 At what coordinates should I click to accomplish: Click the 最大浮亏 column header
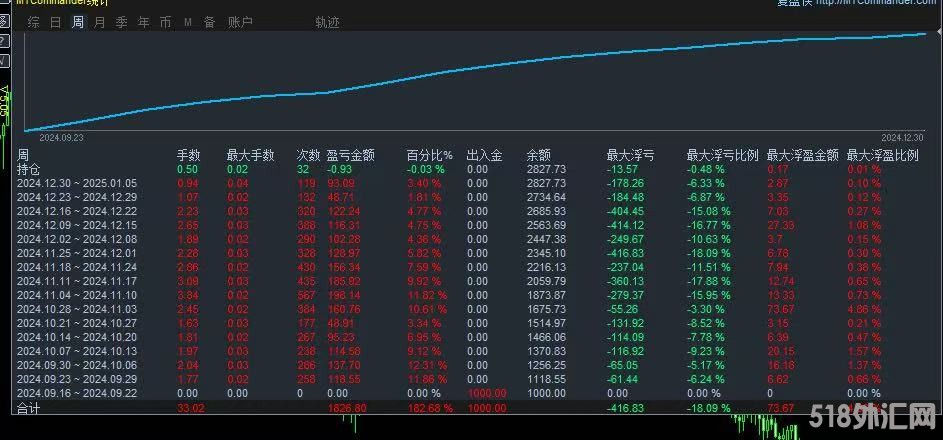coord(631,156)
